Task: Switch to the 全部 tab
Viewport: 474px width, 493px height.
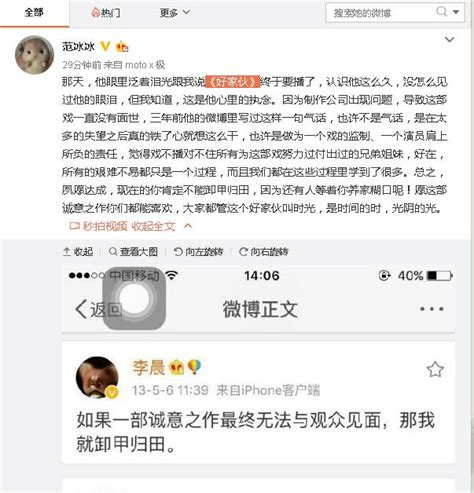Action: pos(34,13)
